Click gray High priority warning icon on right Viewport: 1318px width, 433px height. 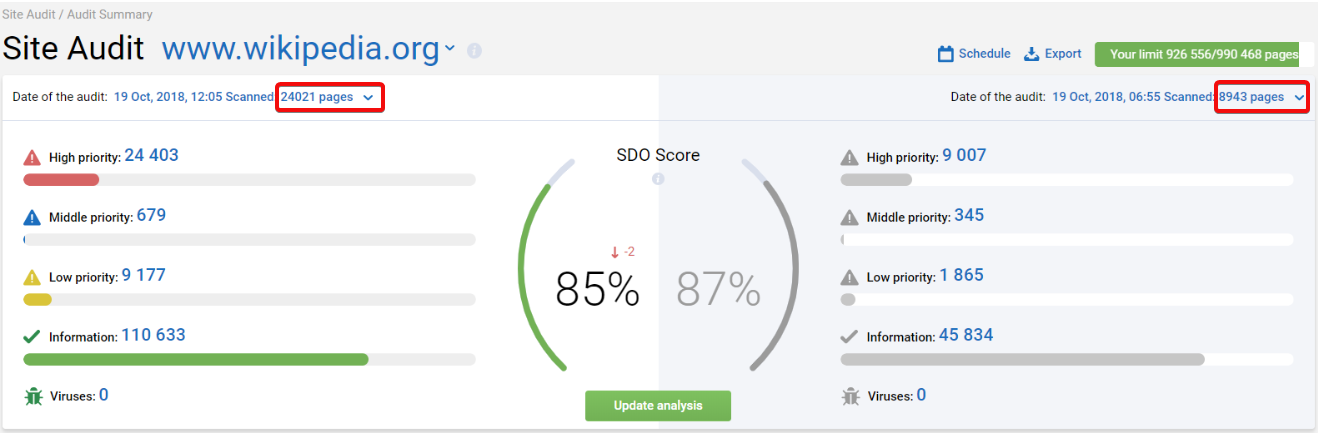(x=850, y=157)
